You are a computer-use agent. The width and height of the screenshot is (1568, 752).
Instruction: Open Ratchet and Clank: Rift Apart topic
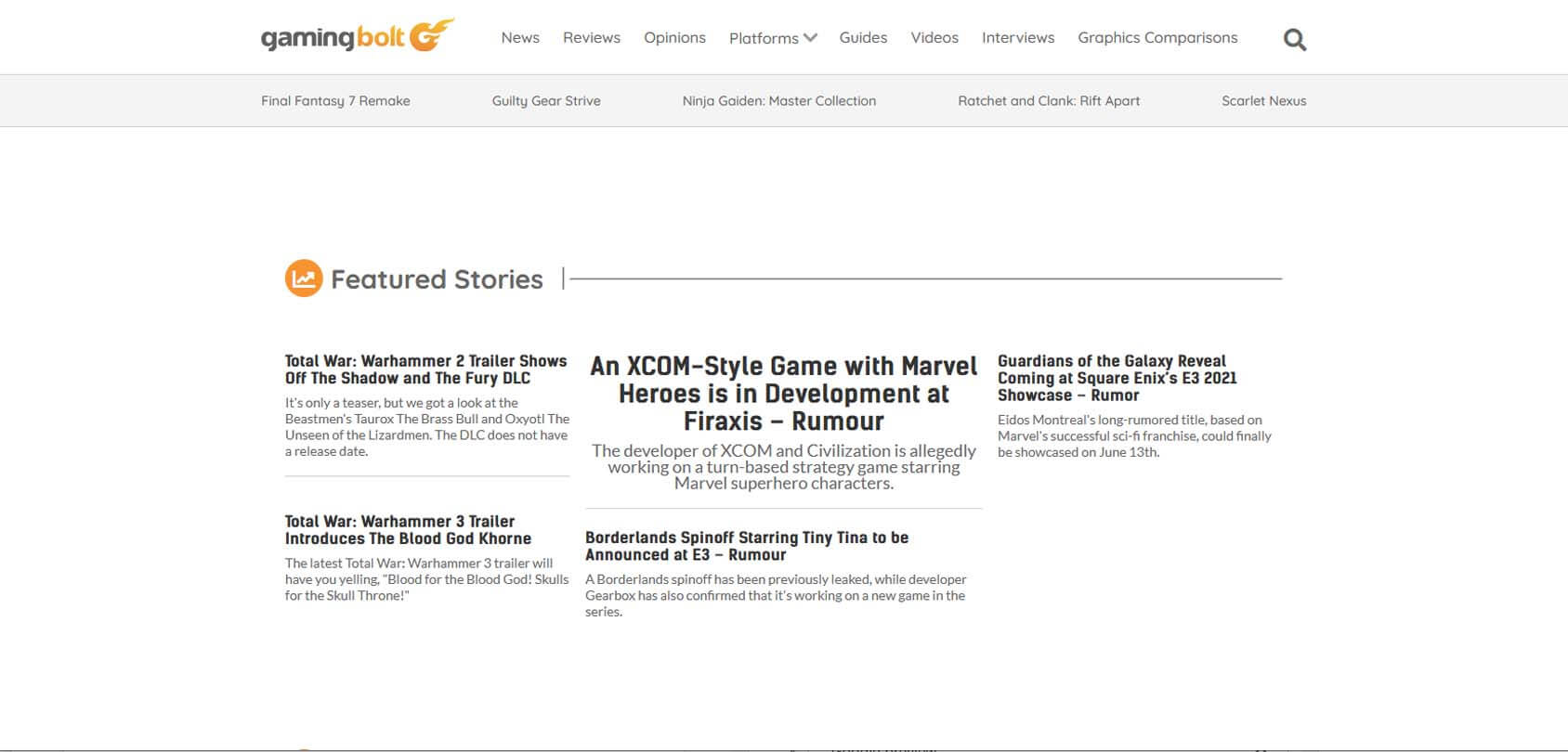(1049, 101)
